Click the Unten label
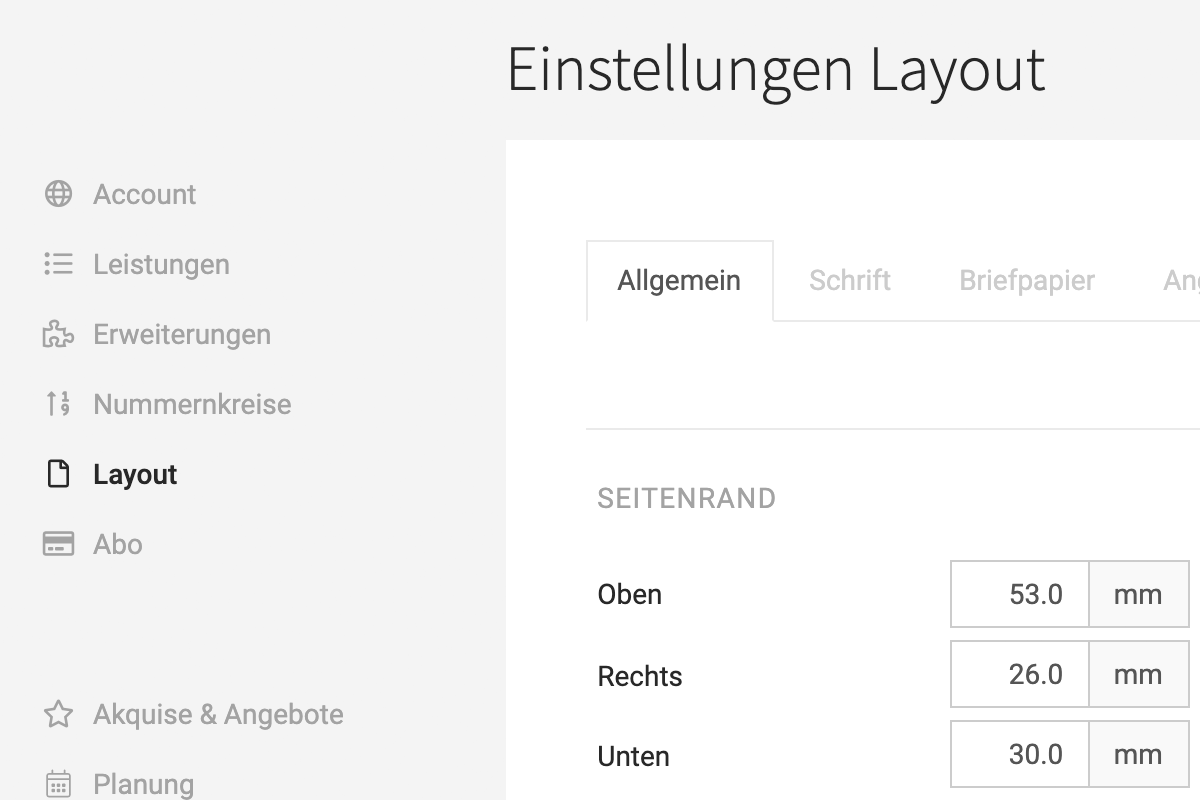Viewport: 1200px width, 800px height. pyautogui.click(x=633, y=756)
